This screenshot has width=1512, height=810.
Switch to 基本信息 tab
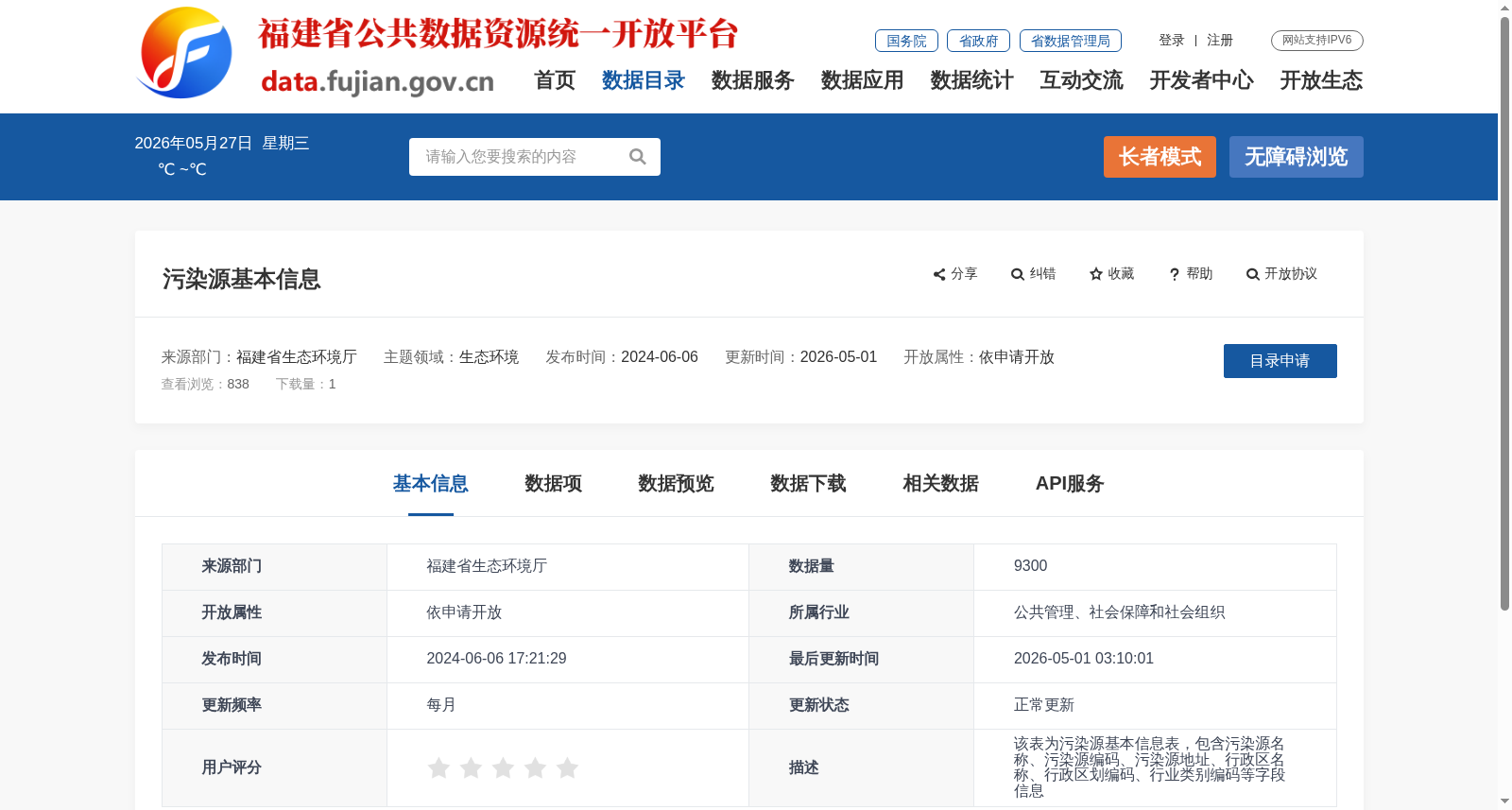[431, 484]
